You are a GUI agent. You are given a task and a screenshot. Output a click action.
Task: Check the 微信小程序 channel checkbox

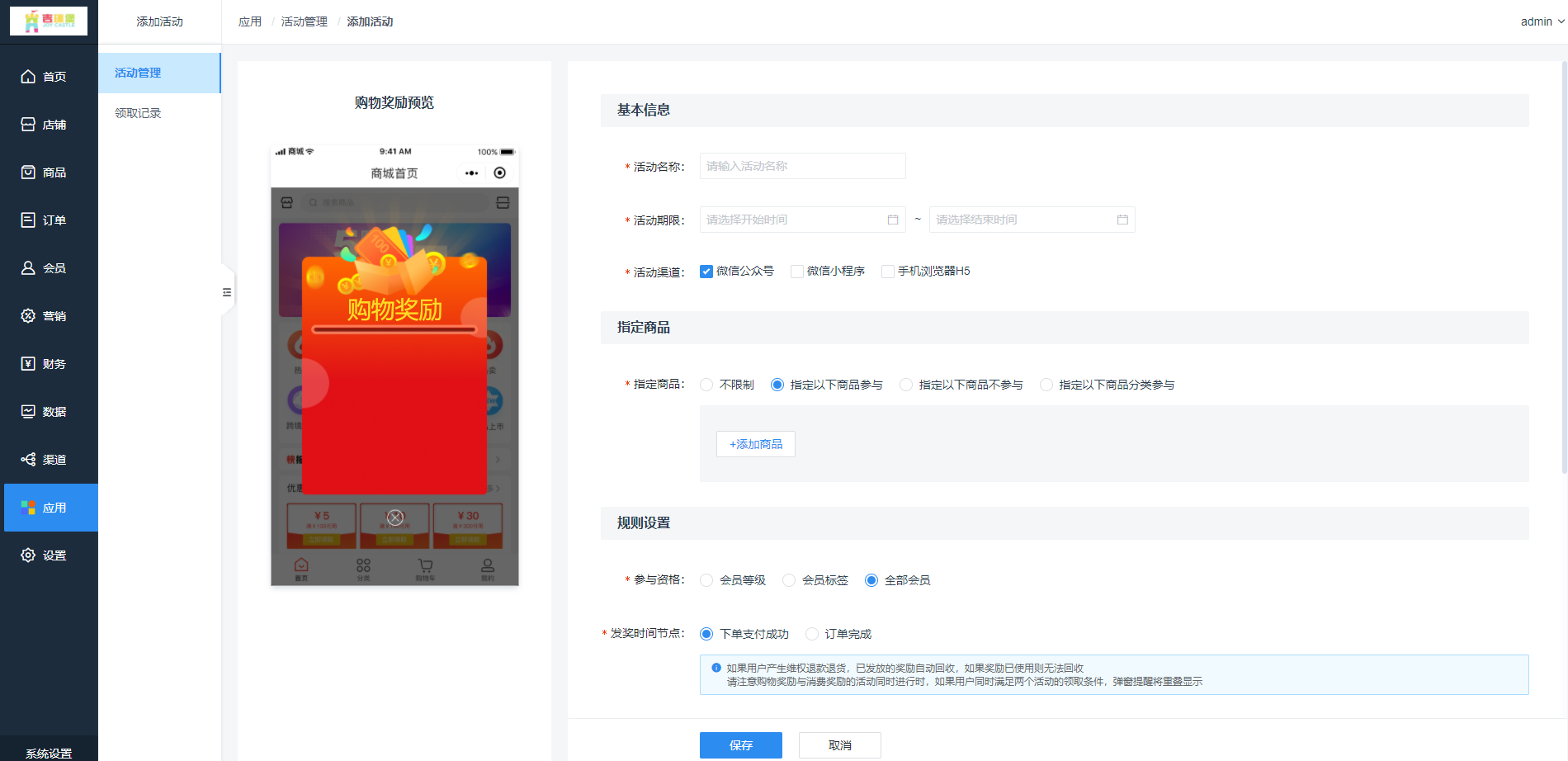797,272
